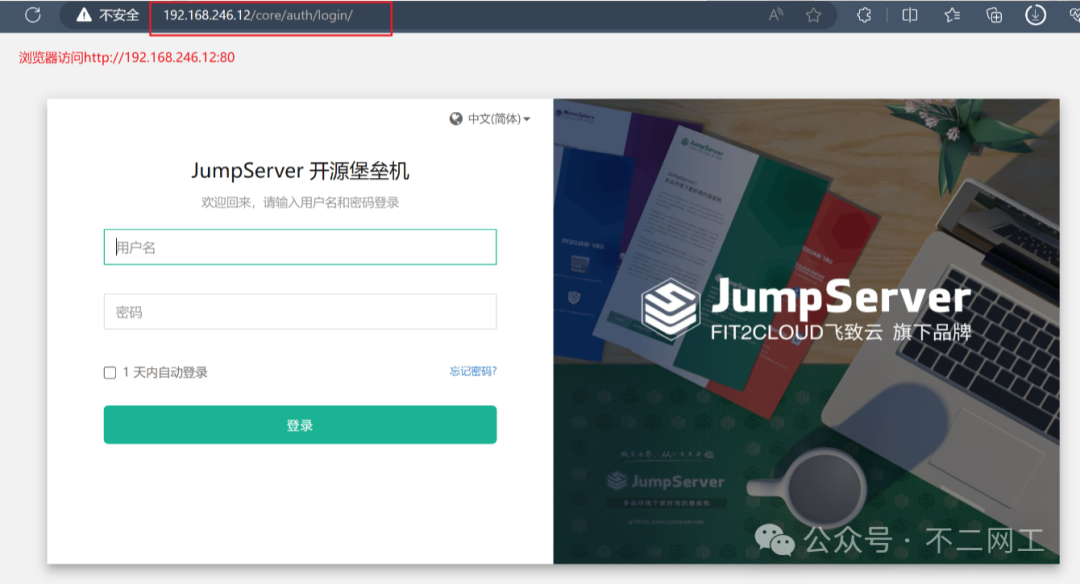The width and height of the screenshot is (1080, 584).
Task: Click the 登录 login button
Action: 300,425
